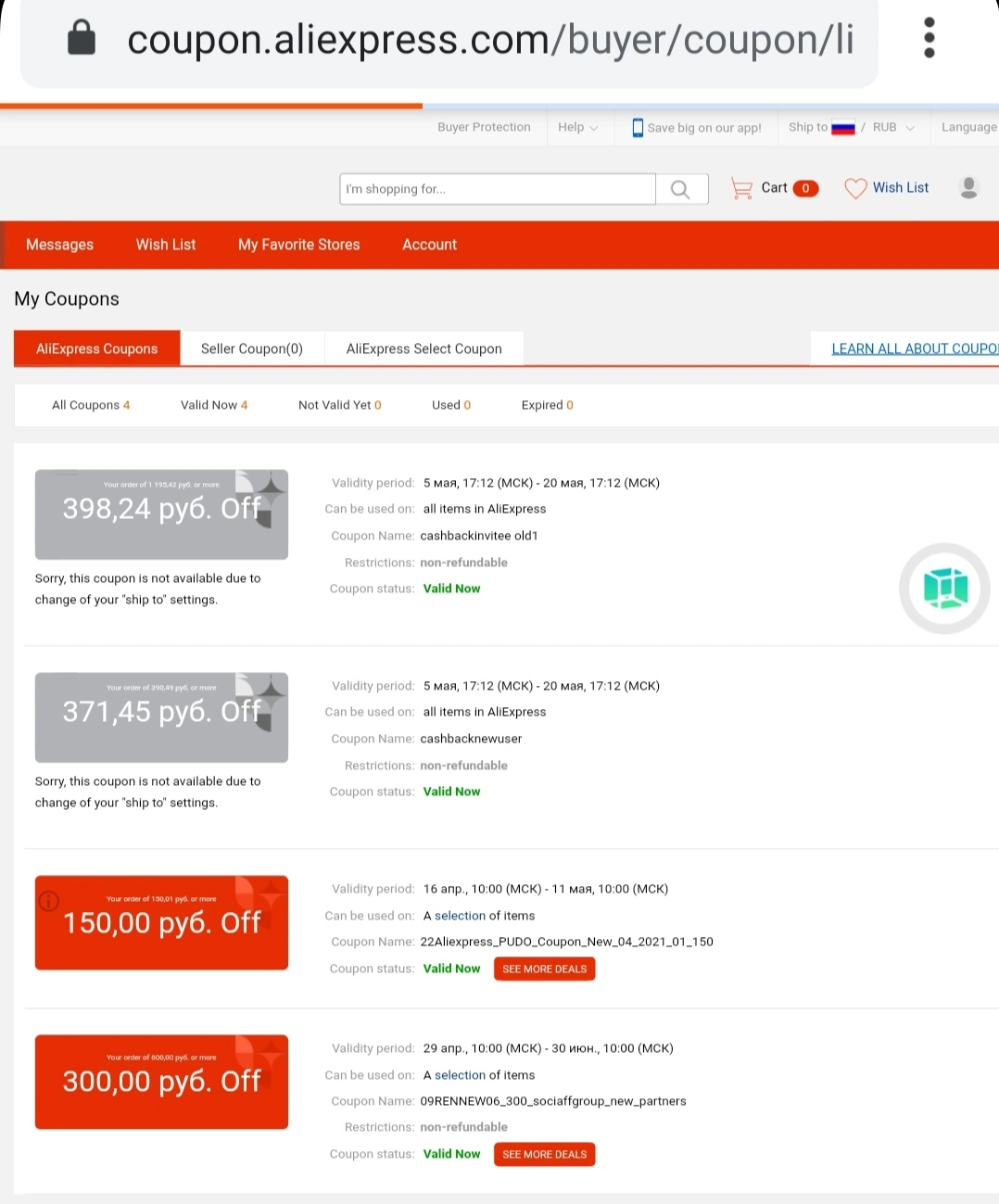
Task: Open the shopping cart icon
Action: click(x=741, y=188)
